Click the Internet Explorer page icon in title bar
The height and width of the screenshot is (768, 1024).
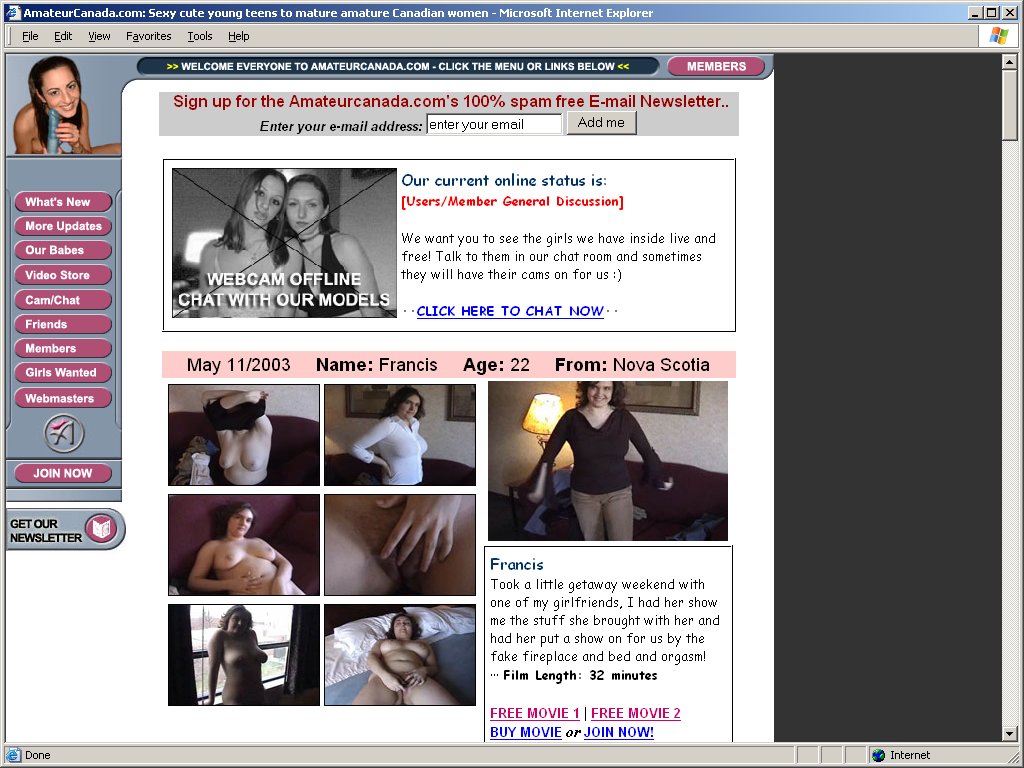(12, 12)
